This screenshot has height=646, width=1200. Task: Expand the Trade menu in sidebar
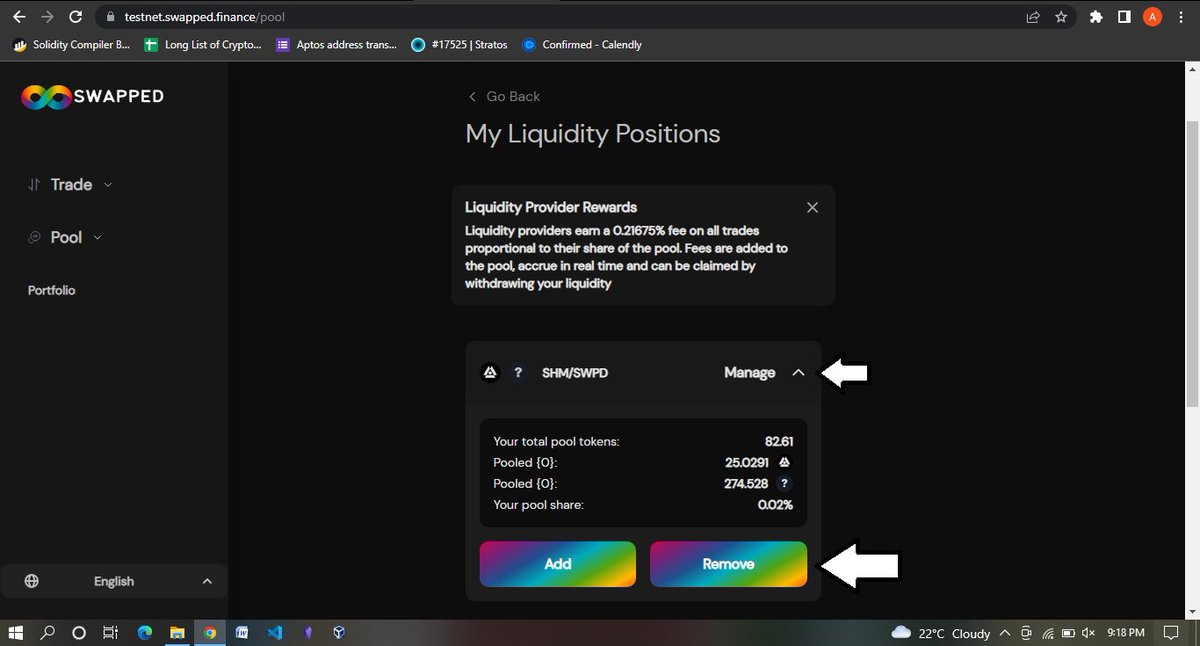[70, 184]
